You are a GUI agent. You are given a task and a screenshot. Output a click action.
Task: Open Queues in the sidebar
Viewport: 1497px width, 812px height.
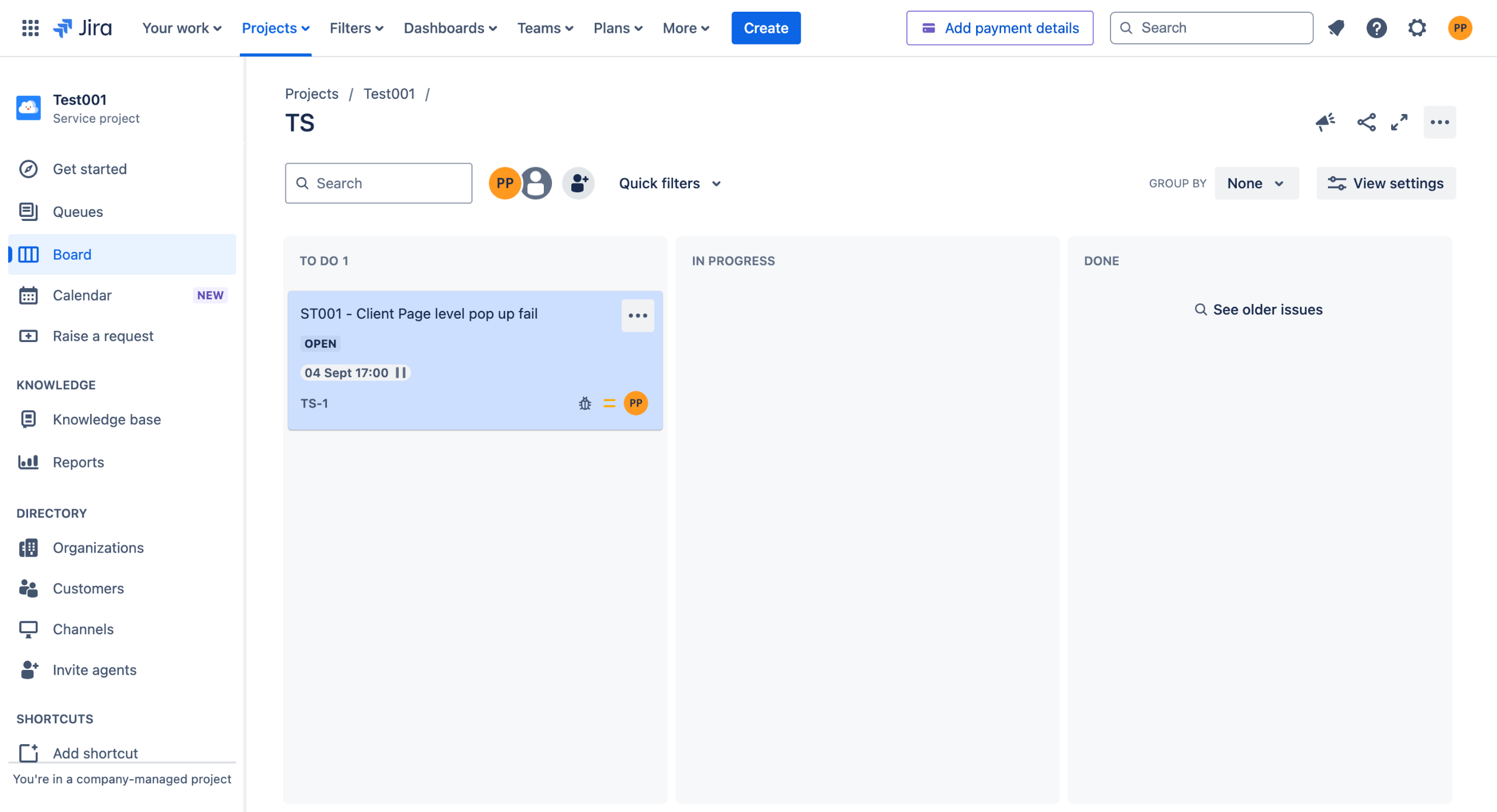click(x=78, y=212)
